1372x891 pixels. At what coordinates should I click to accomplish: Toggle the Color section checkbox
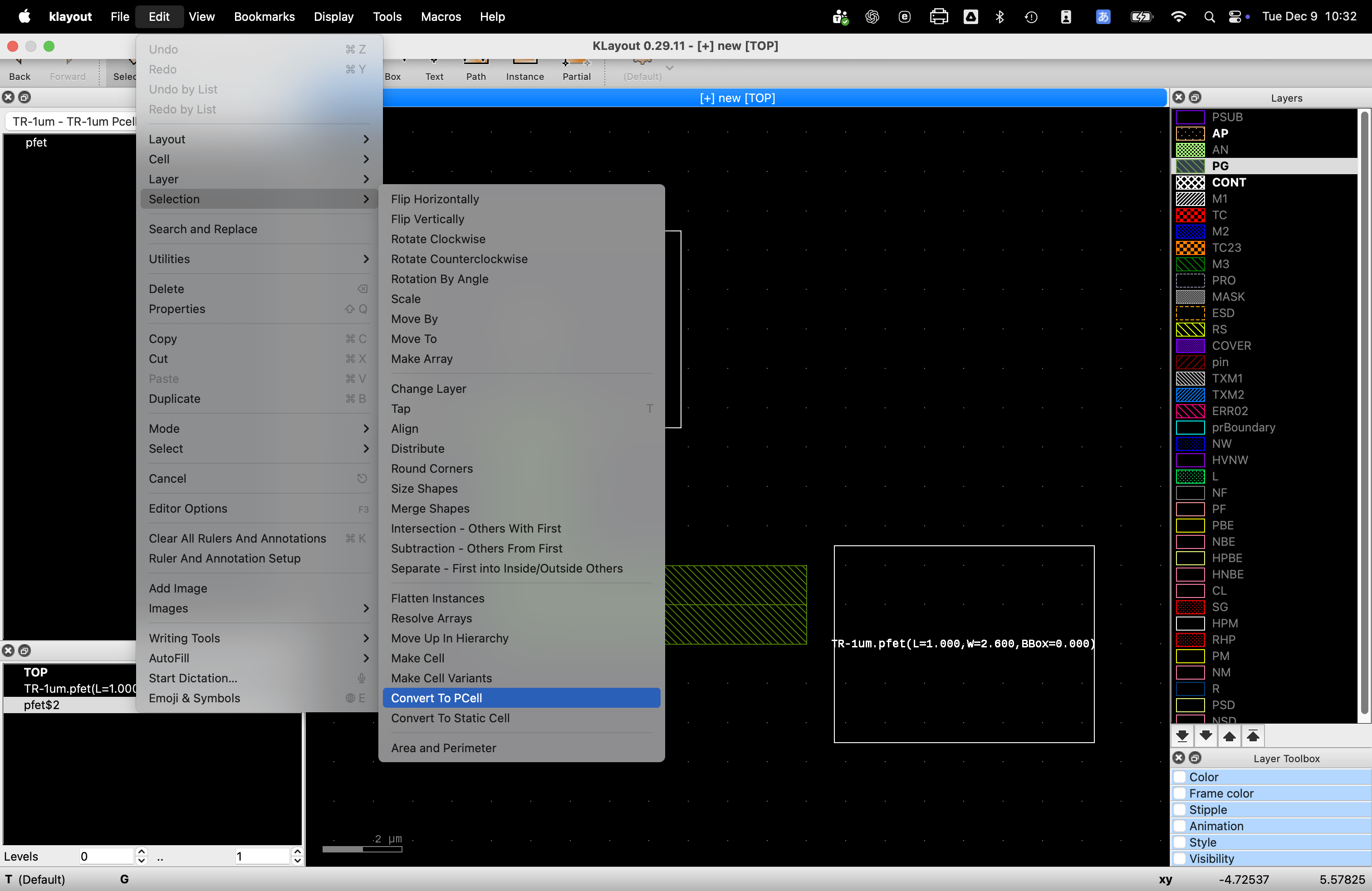click(x=1180, y=777)
